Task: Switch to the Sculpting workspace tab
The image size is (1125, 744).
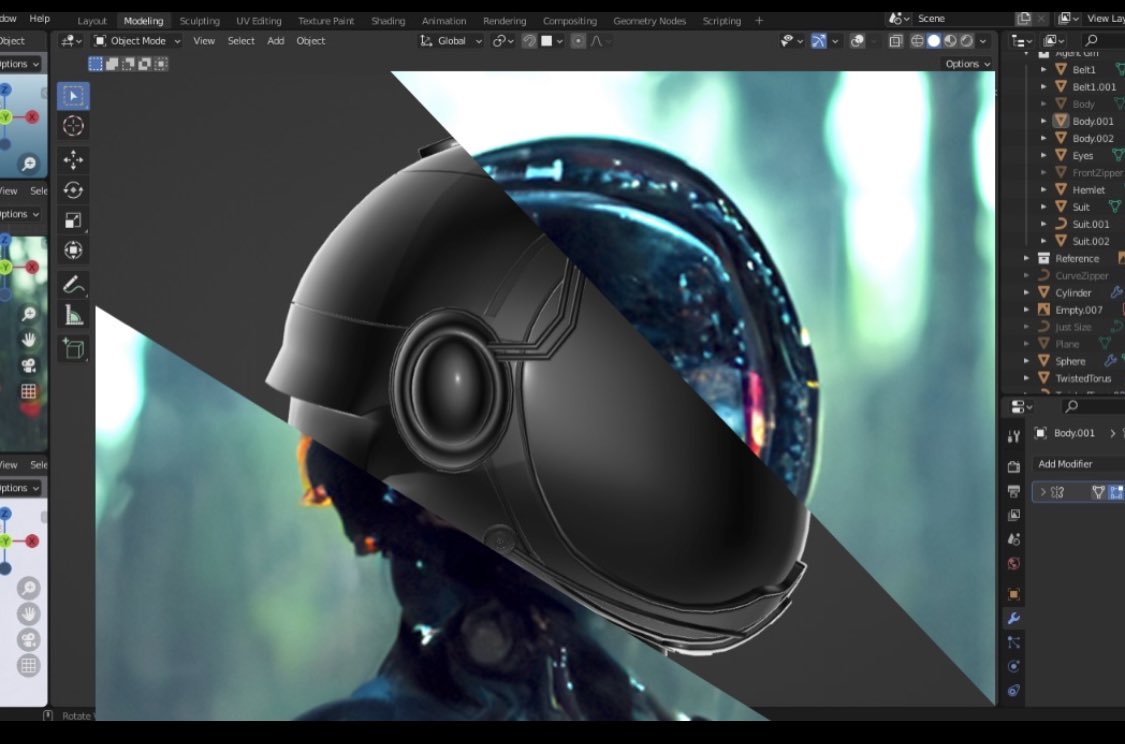Action: point(199,21)
